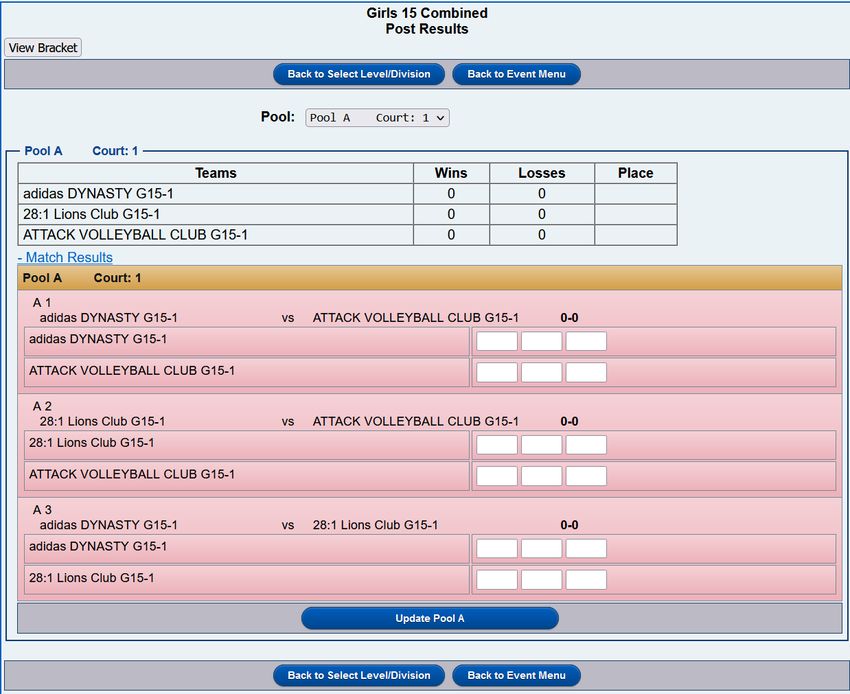850x694 pixels.
Task: Click the Losses column header
Action: click(x=542, y=173)
